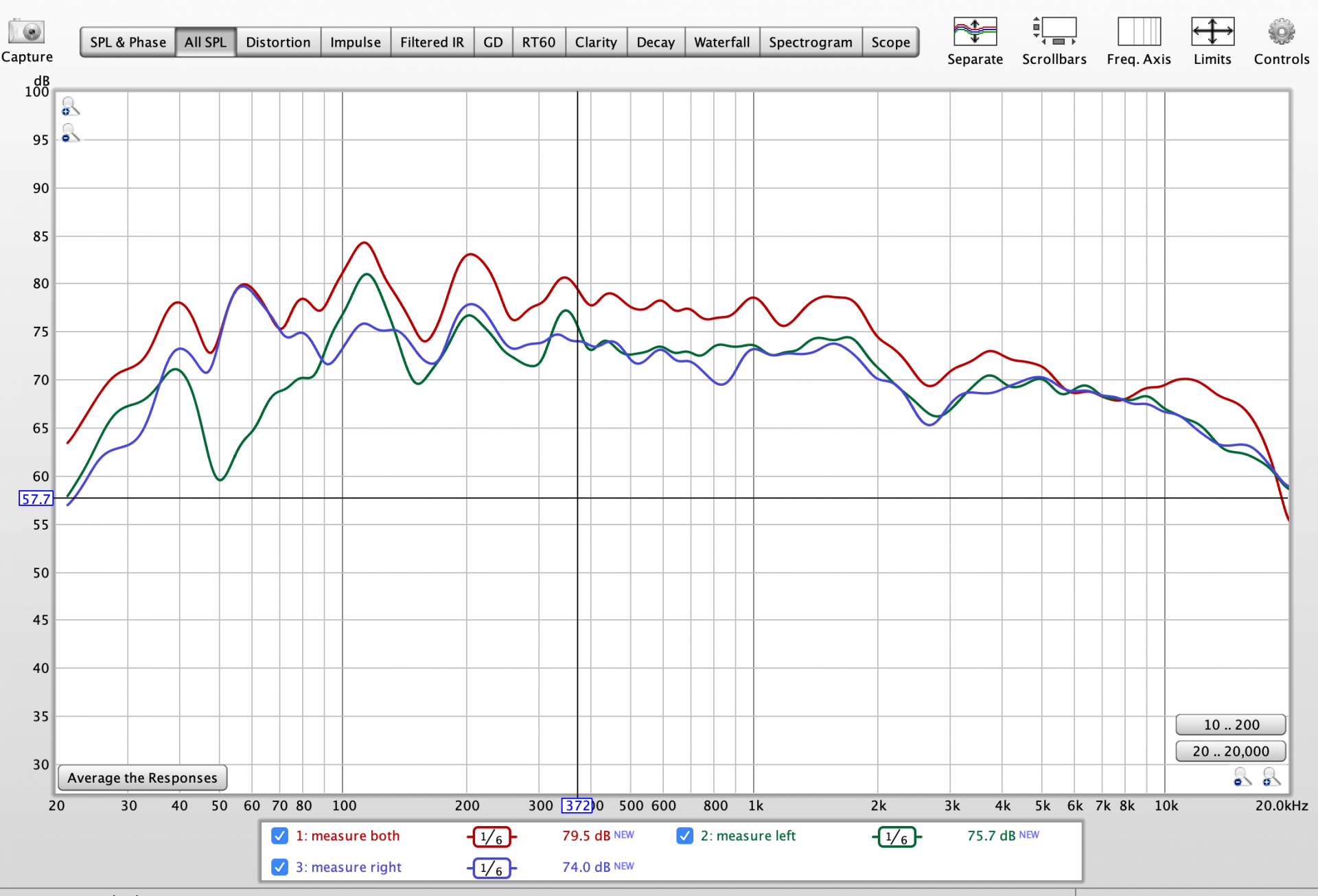Viewport: 1318px width, 896px height.
Task: Open blue 1/6 smoothing selector for measure right
Action: click(492, 868)
